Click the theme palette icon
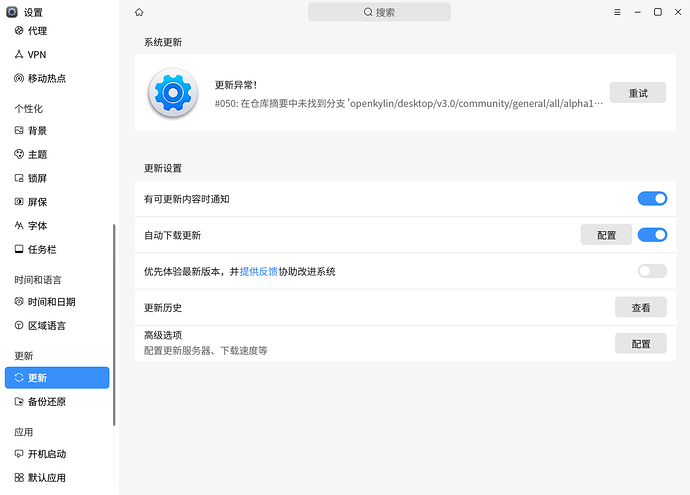690x495 pixels. coord(19,154)
